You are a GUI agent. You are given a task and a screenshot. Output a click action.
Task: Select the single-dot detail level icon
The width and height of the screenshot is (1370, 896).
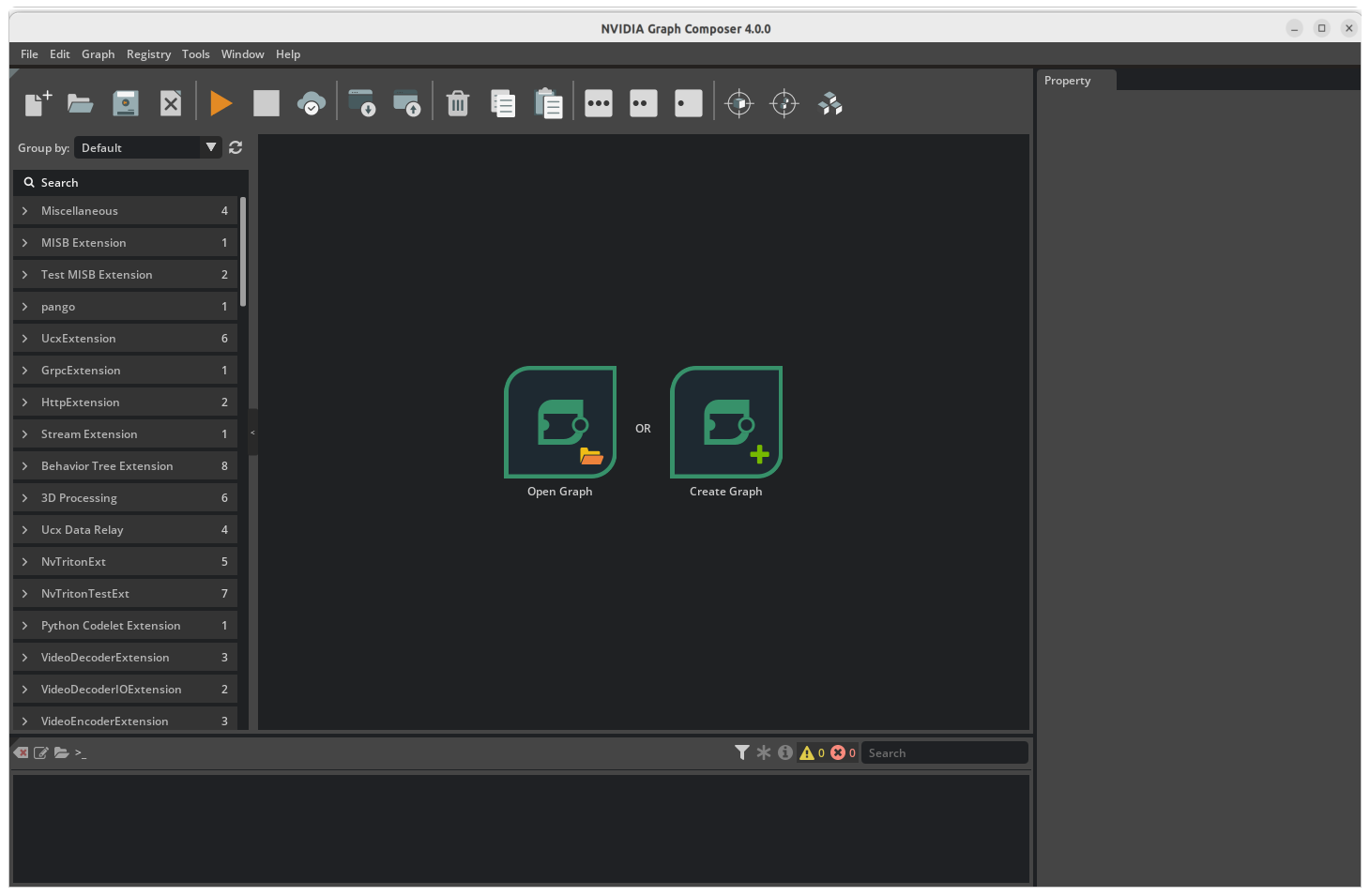tap(689, 103)
